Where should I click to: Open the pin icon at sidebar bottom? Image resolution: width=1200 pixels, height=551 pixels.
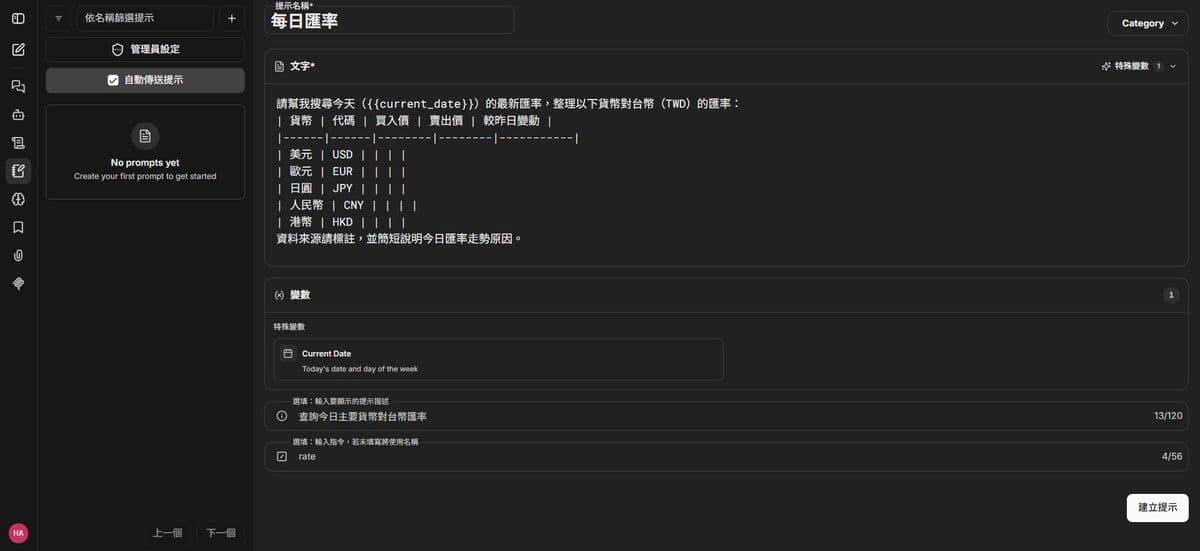tap(18, 284)
